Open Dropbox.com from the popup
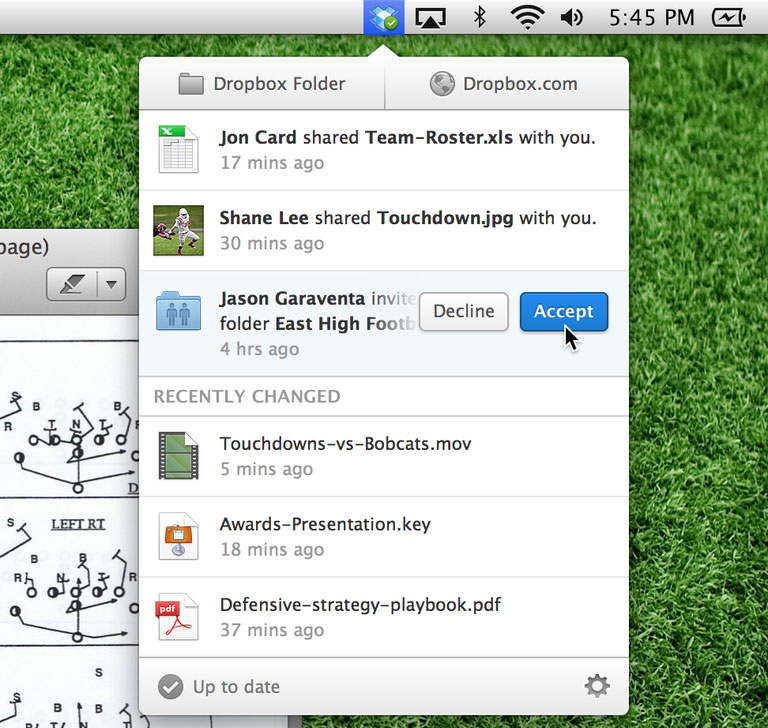This screenshot has height=728, width=768. pos(507,84)
